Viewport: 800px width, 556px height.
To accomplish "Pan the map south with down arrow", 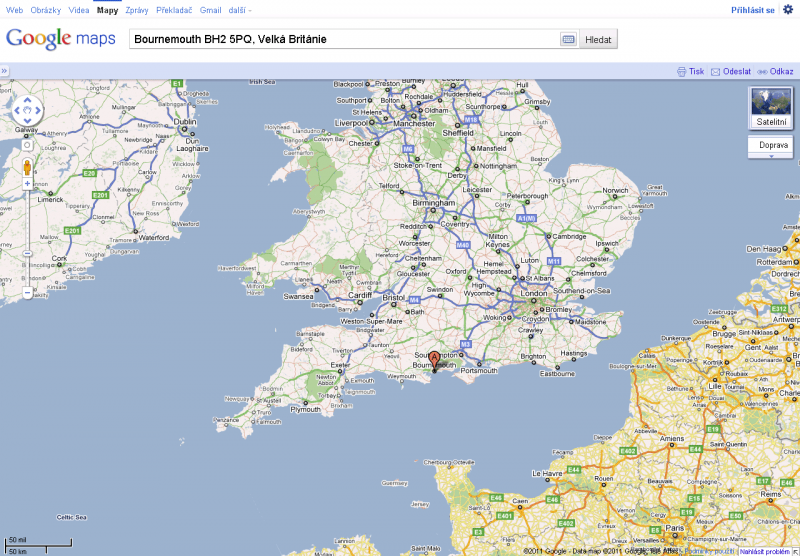I will click(x=27, y=120).
